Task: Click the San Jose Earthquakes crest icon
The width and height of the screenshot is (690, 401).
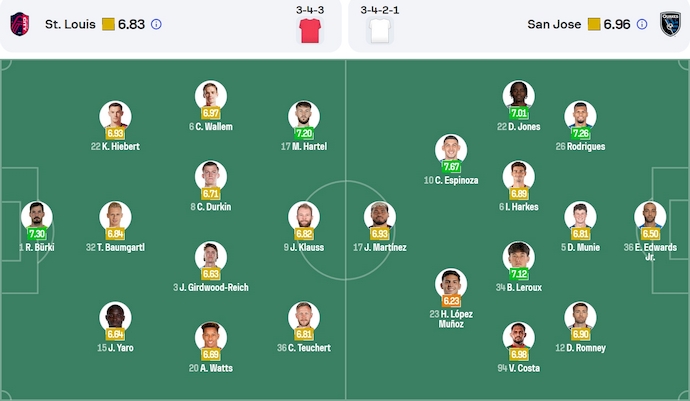Action: pyautogui.click(x=668, y=24)
